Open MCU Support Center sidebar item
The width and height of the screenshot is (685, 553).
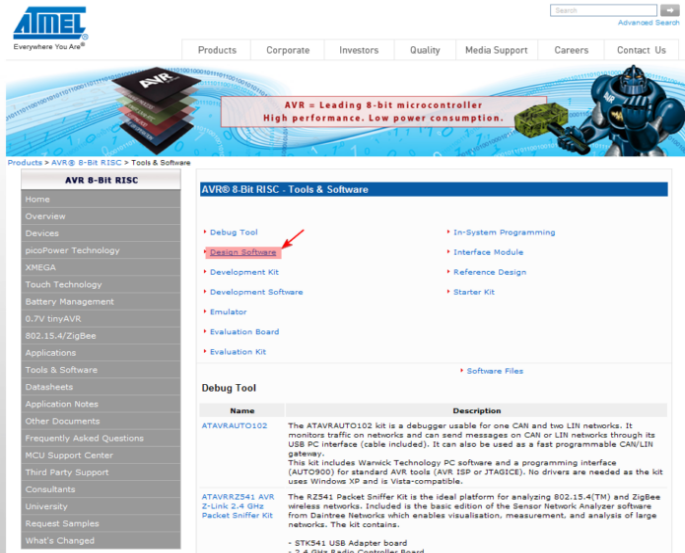click(100, 455)
